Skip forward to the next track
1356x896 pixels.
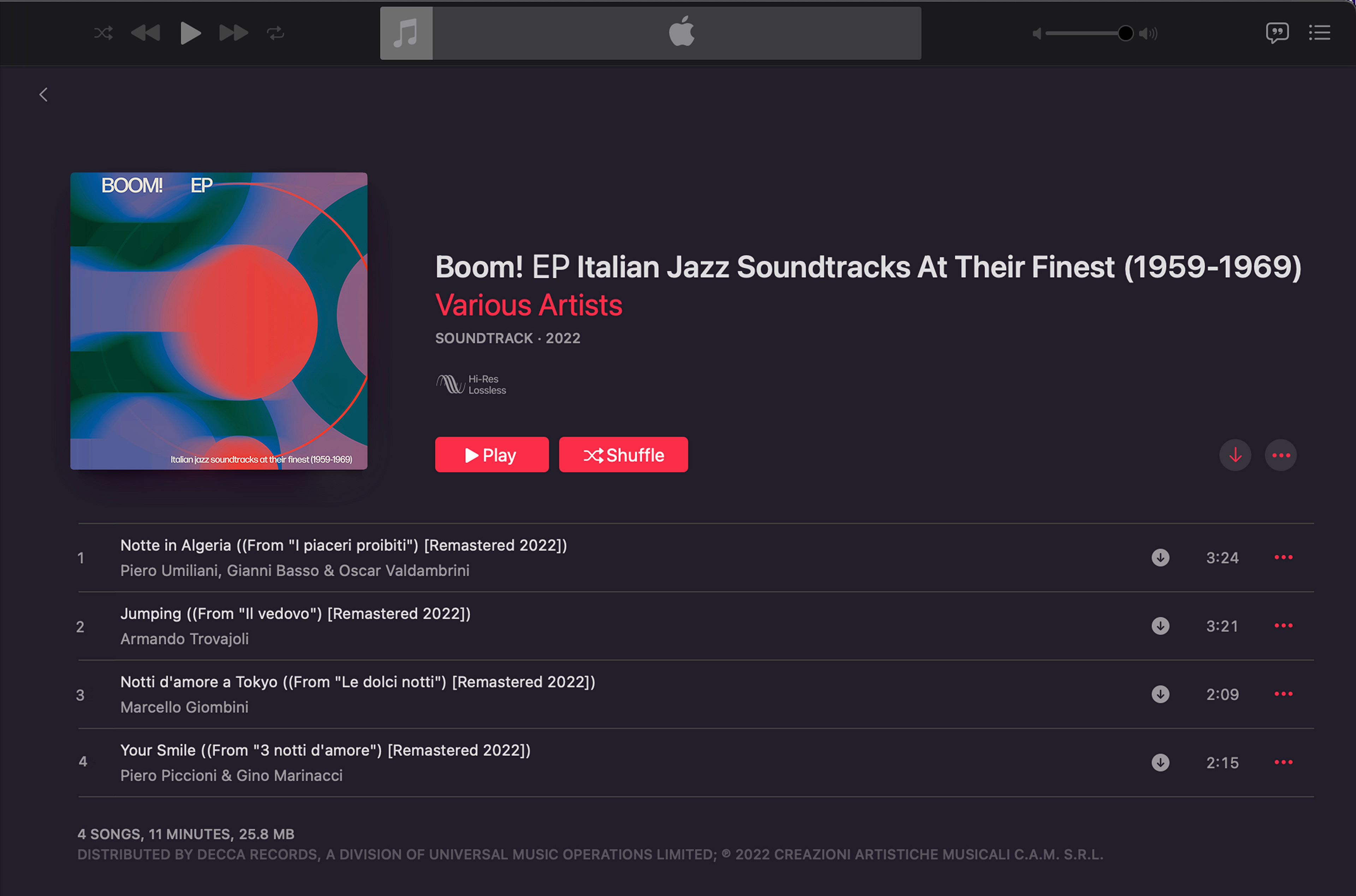(x=233, y=33)
